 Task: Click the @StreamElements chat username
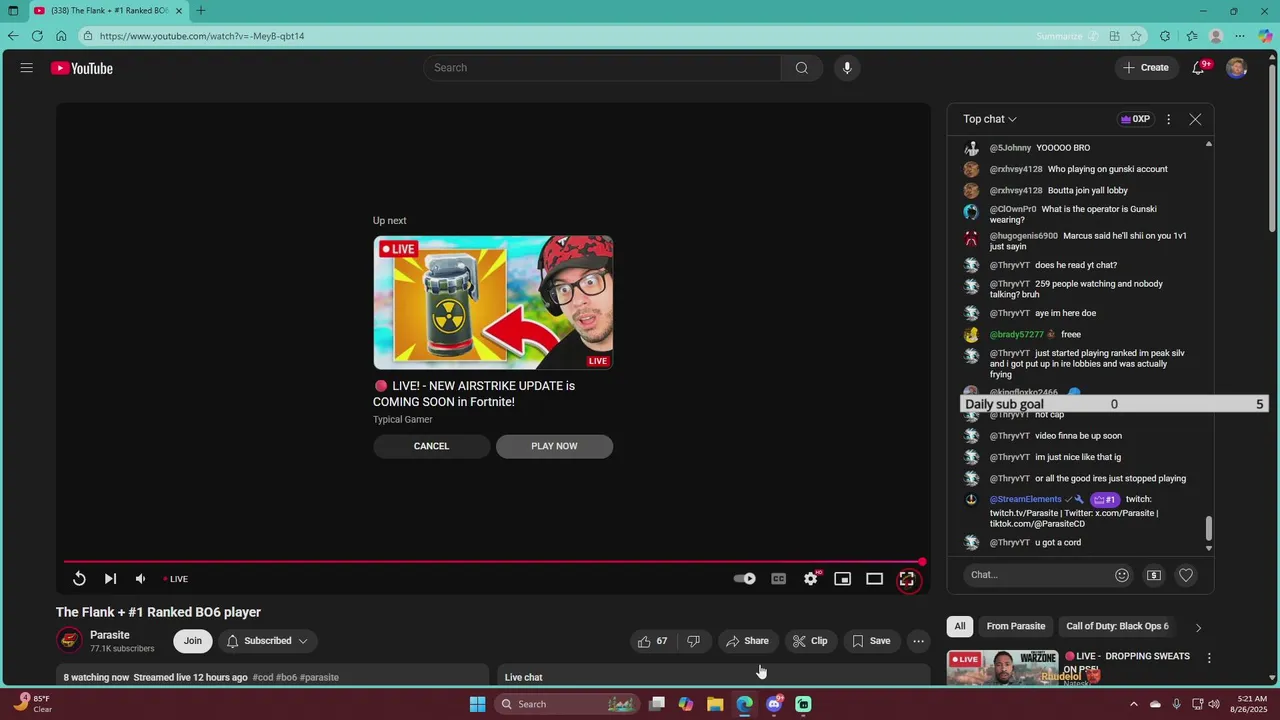(x=1025, y=499)
